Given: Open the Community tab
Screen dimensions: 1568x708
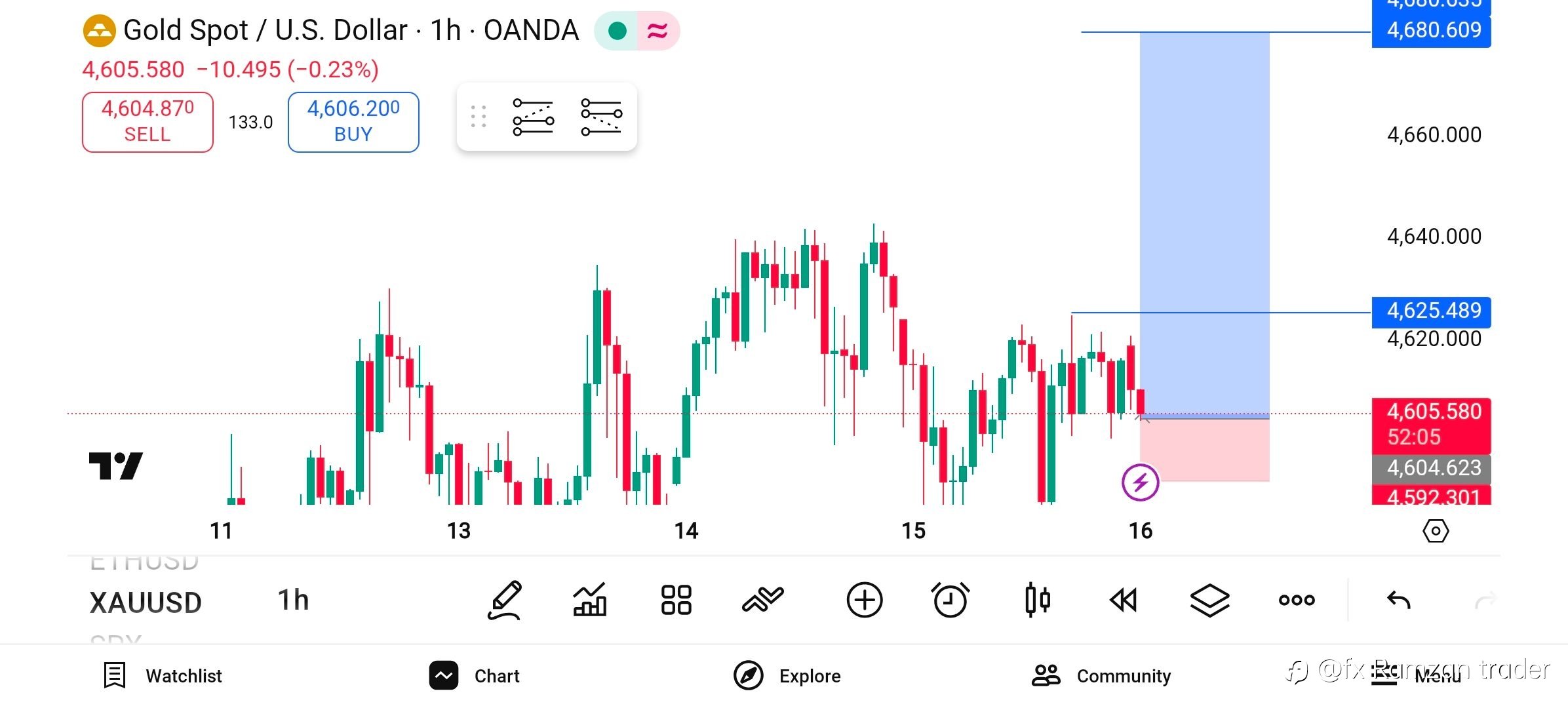Looking at the screenshot, I should pyautogui.click(x=1101, y=676).
